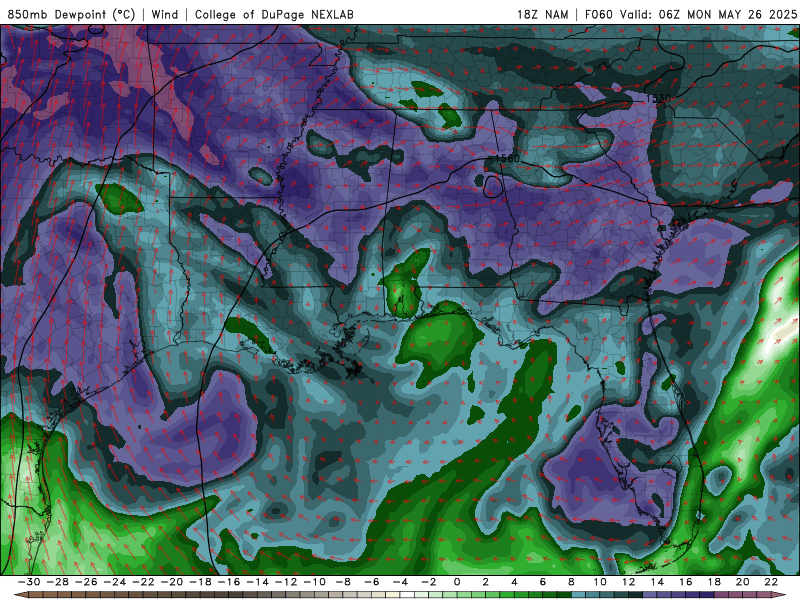Click the 14 color scale label
The image size is (800, 600).
(x=657, y=582)
